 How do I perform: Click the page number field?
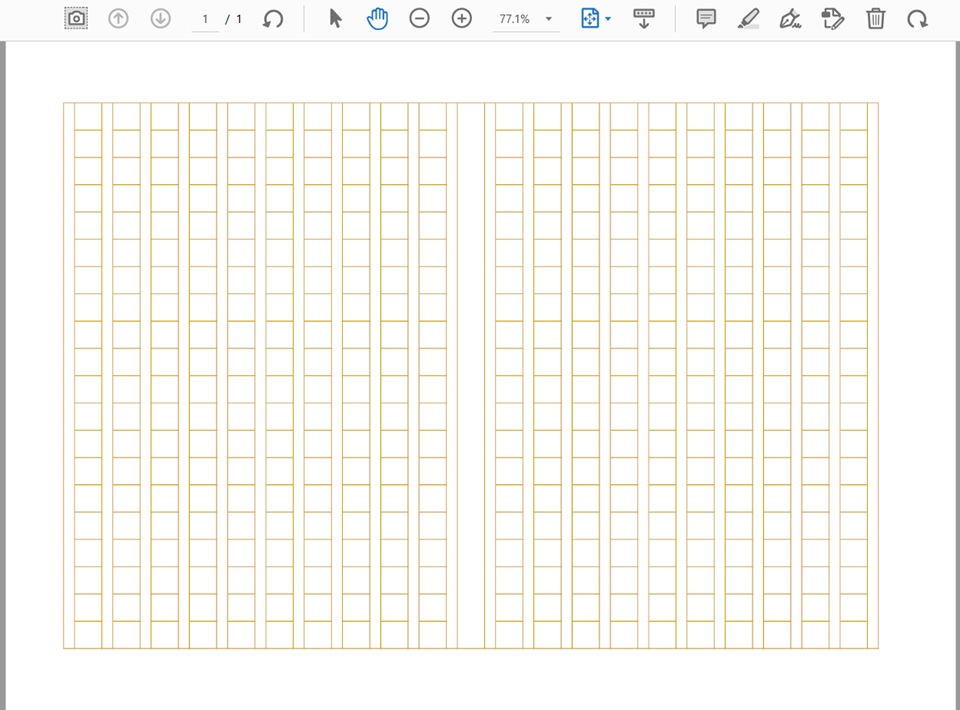[x=205, y=19]
